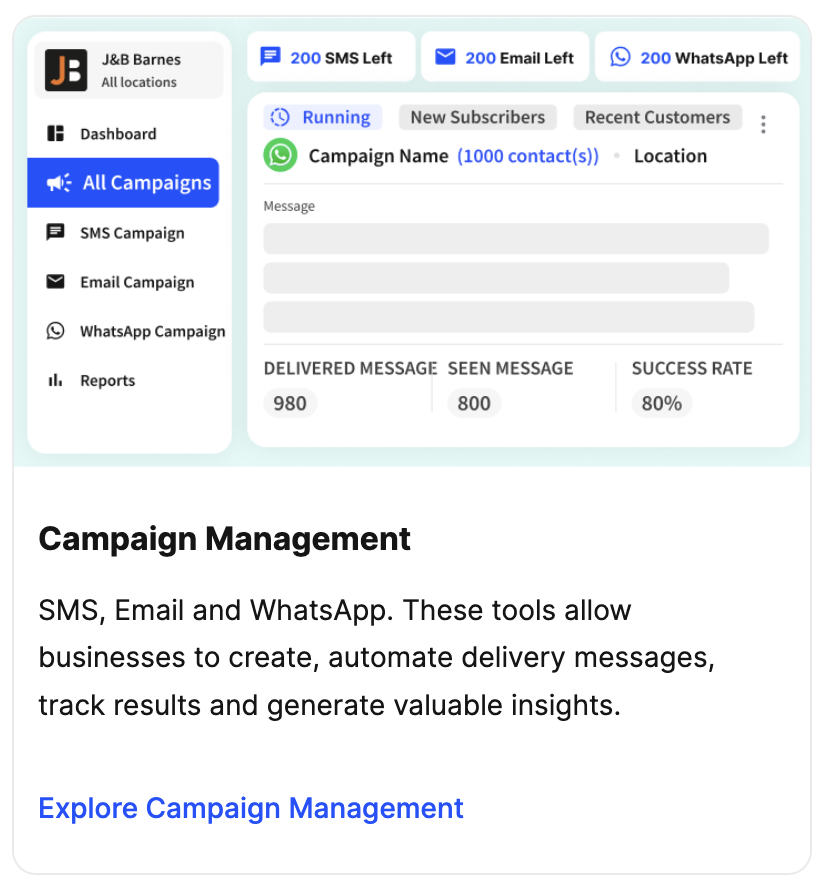Click the Email Campaign envelope icon
The height and width of the screenshot is (888, 828).
pyautogui.click(x=56, y=282)
